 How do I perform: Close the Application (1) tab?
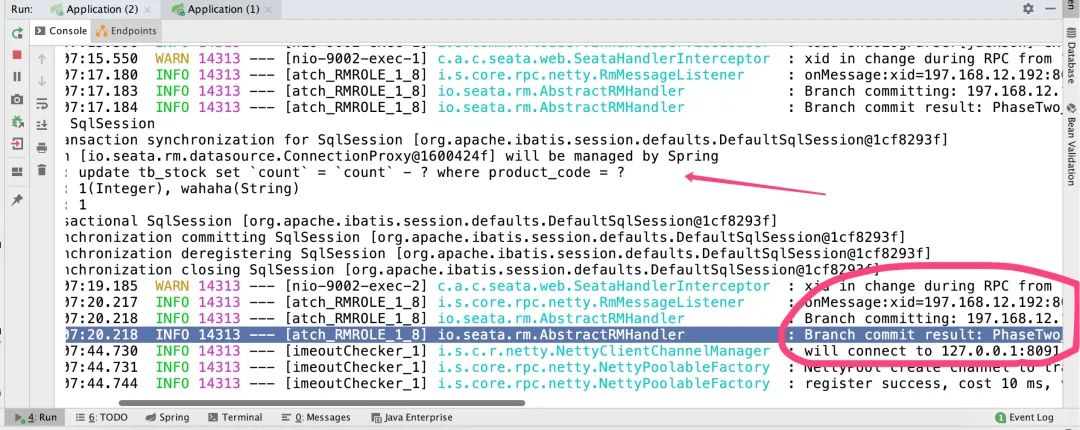[x=269, y=10]
